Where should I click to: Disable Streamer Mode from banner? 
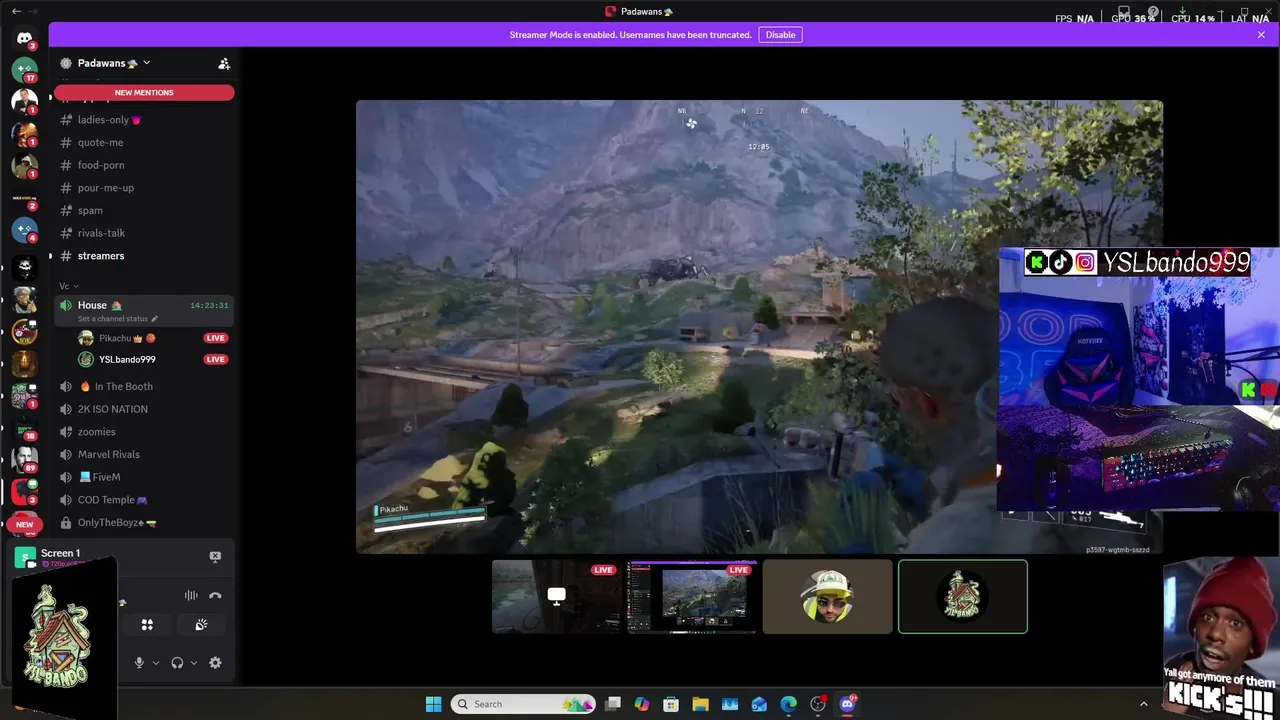click(x=780, y=35)
